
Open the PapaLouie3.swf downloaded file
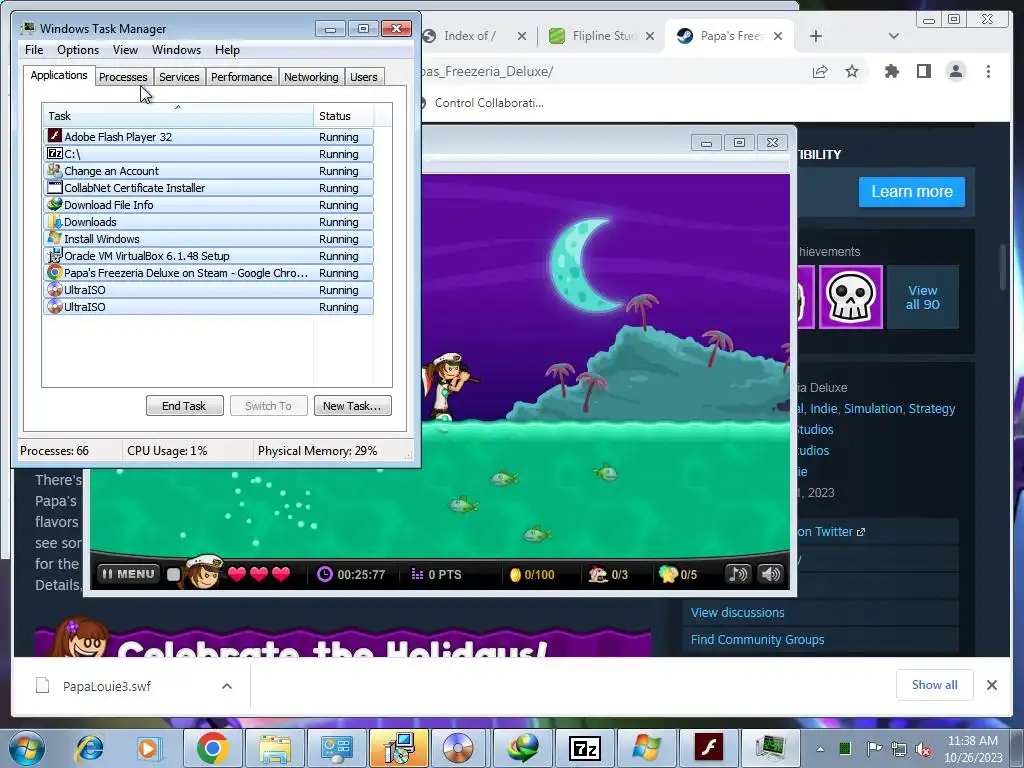[x=106, y=686]
